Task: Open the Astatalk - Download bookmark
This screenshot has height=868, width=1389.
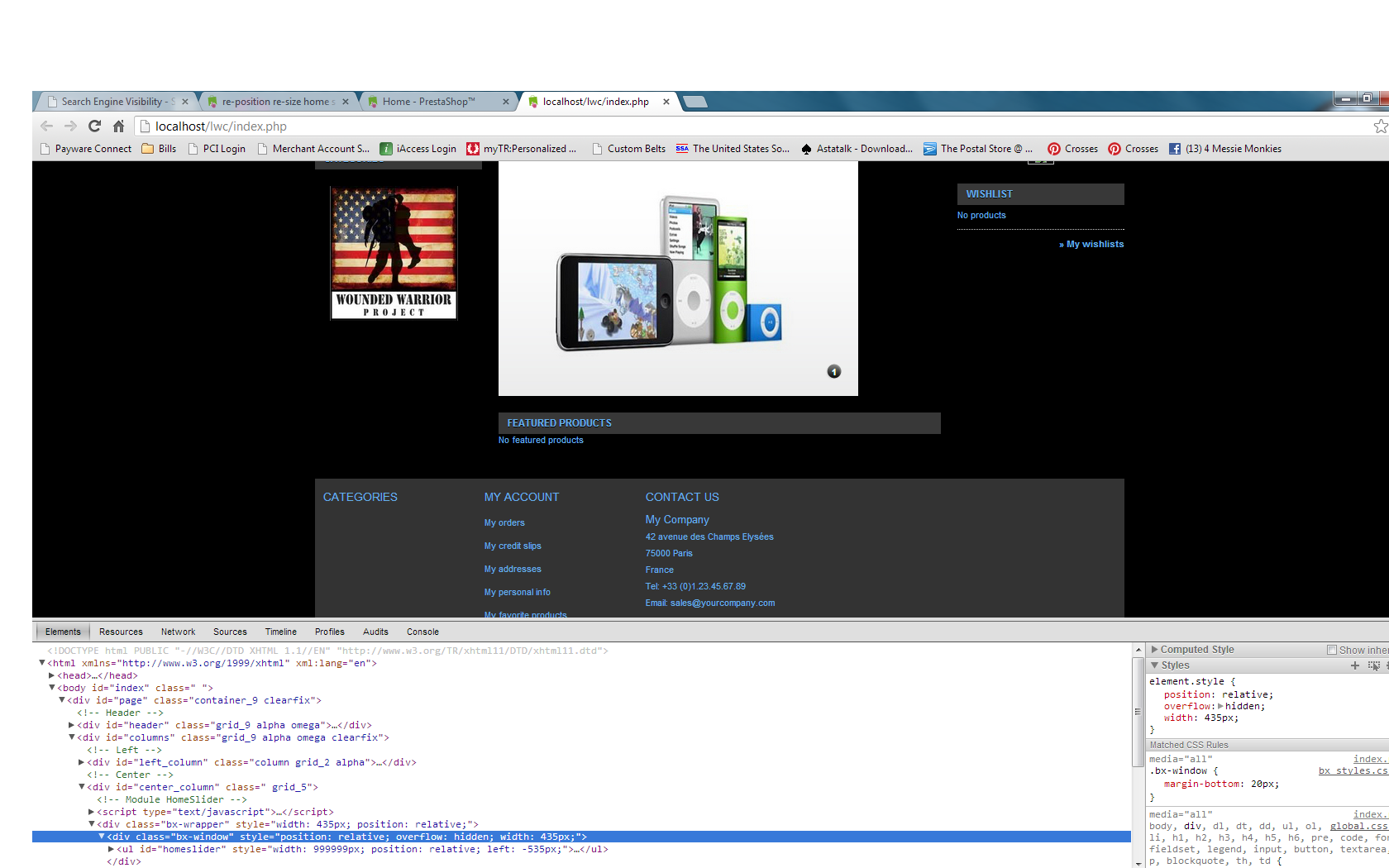Action: [857, 149]
